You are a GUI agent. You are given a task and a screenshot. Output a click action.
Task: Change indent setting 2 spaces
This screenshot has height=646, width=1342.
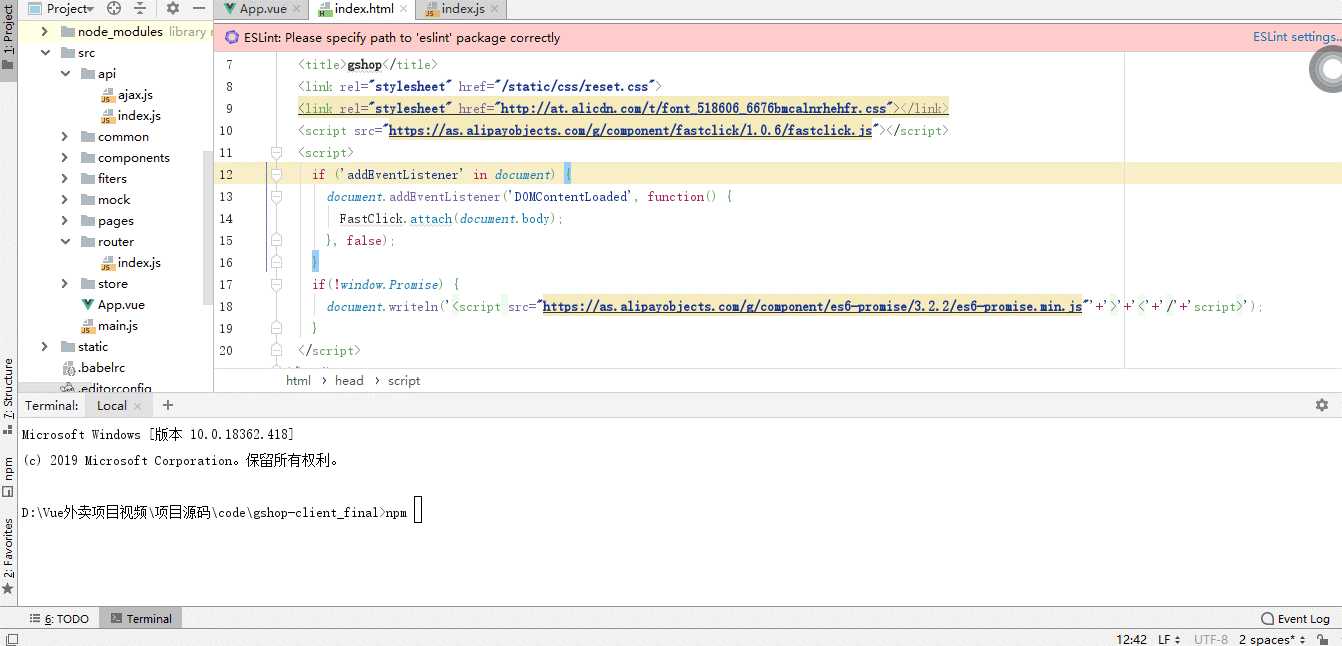[x=1273, y=639]
